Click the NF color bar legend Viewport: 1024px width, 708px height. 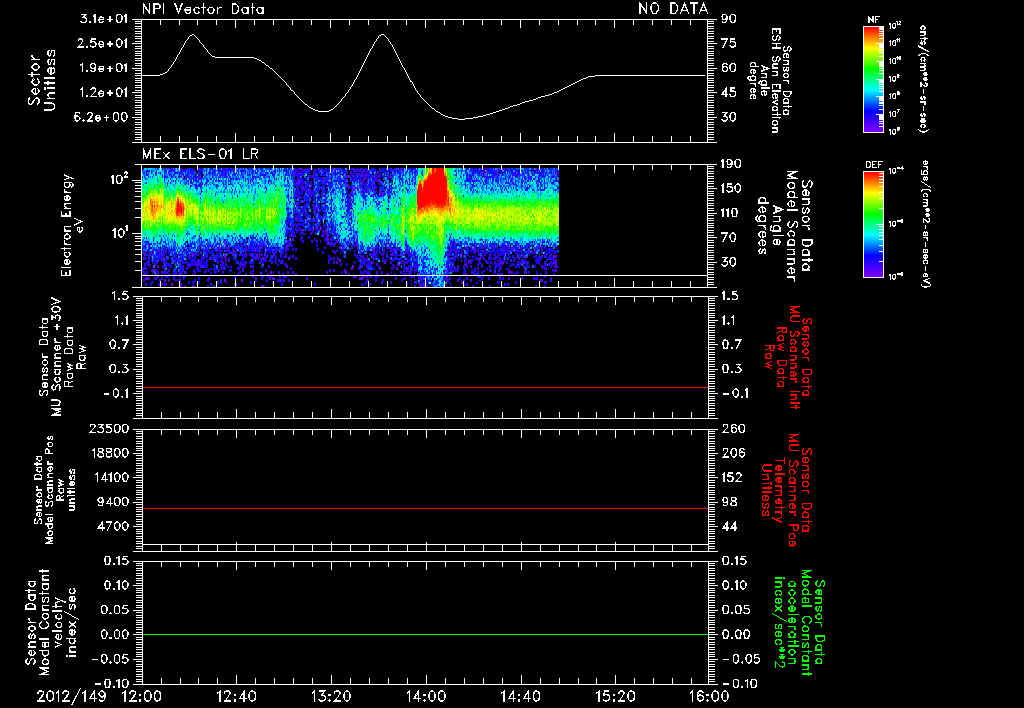[873, 79]
